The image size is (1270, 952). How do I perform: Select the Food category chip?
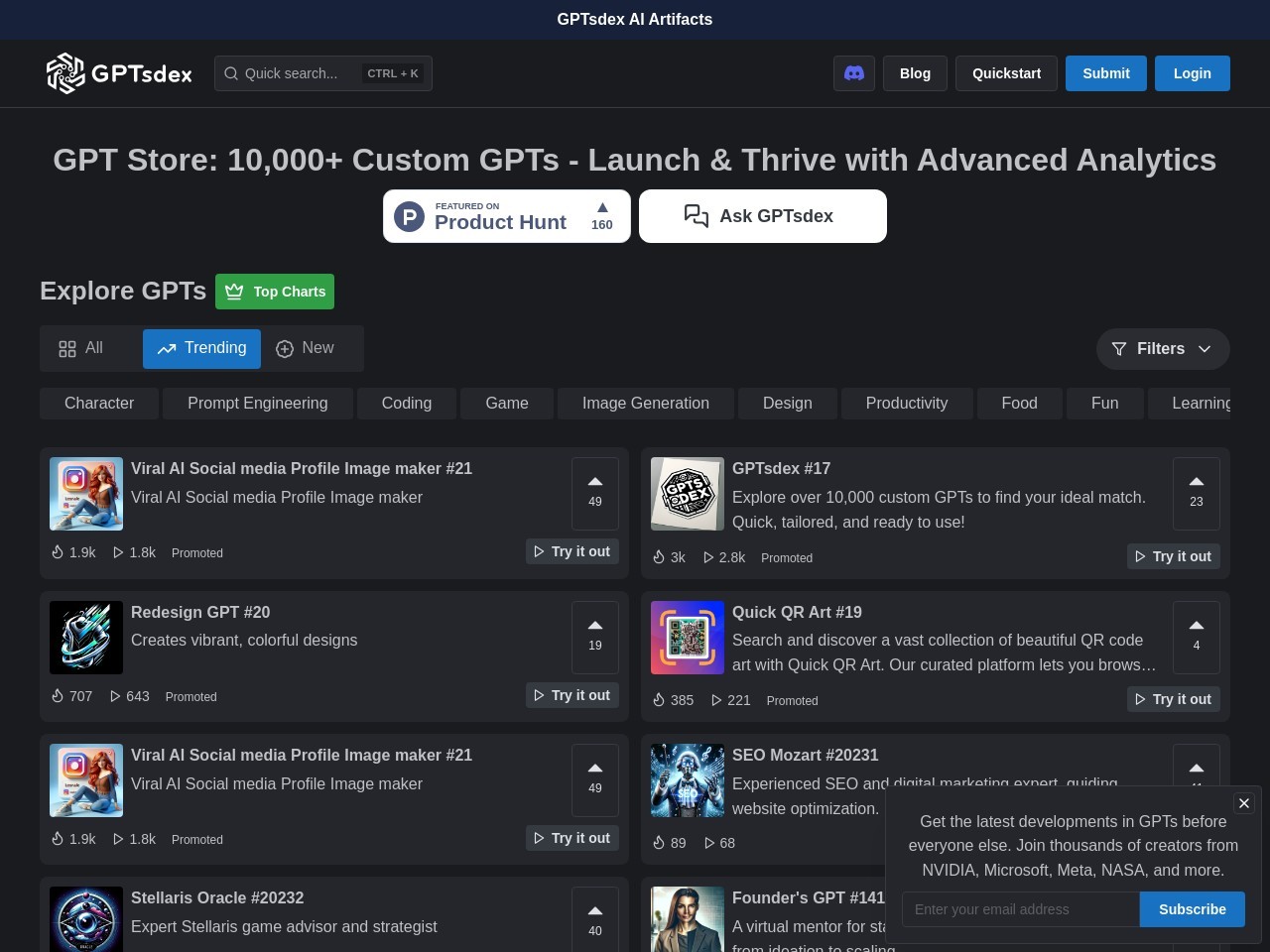point(1020,404)
